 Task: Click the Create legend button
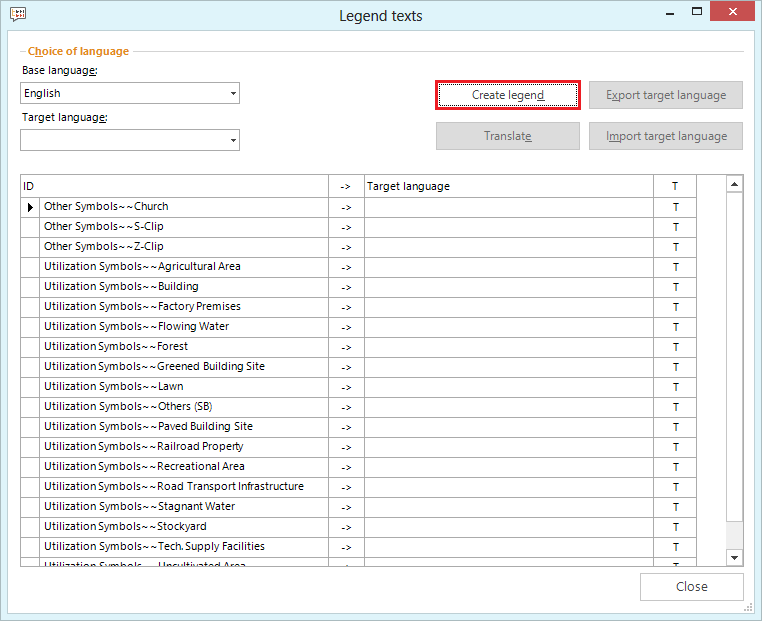point(508,95)
